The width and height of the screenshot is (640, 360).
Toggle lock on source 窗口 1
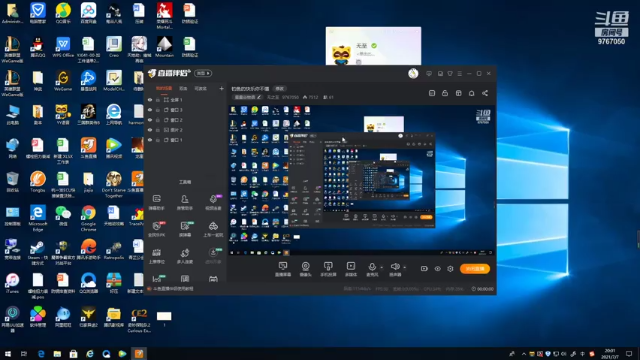tap(158, 140)
